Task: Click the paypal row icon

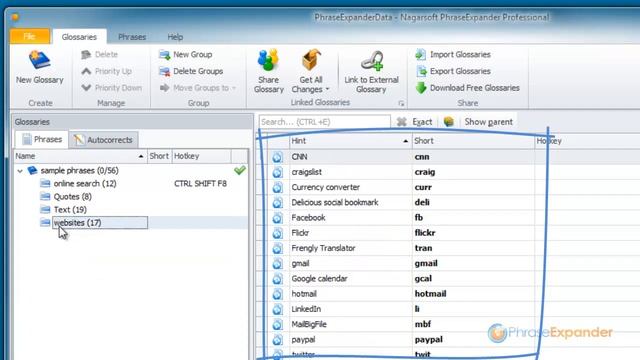Action: (277, 340)
